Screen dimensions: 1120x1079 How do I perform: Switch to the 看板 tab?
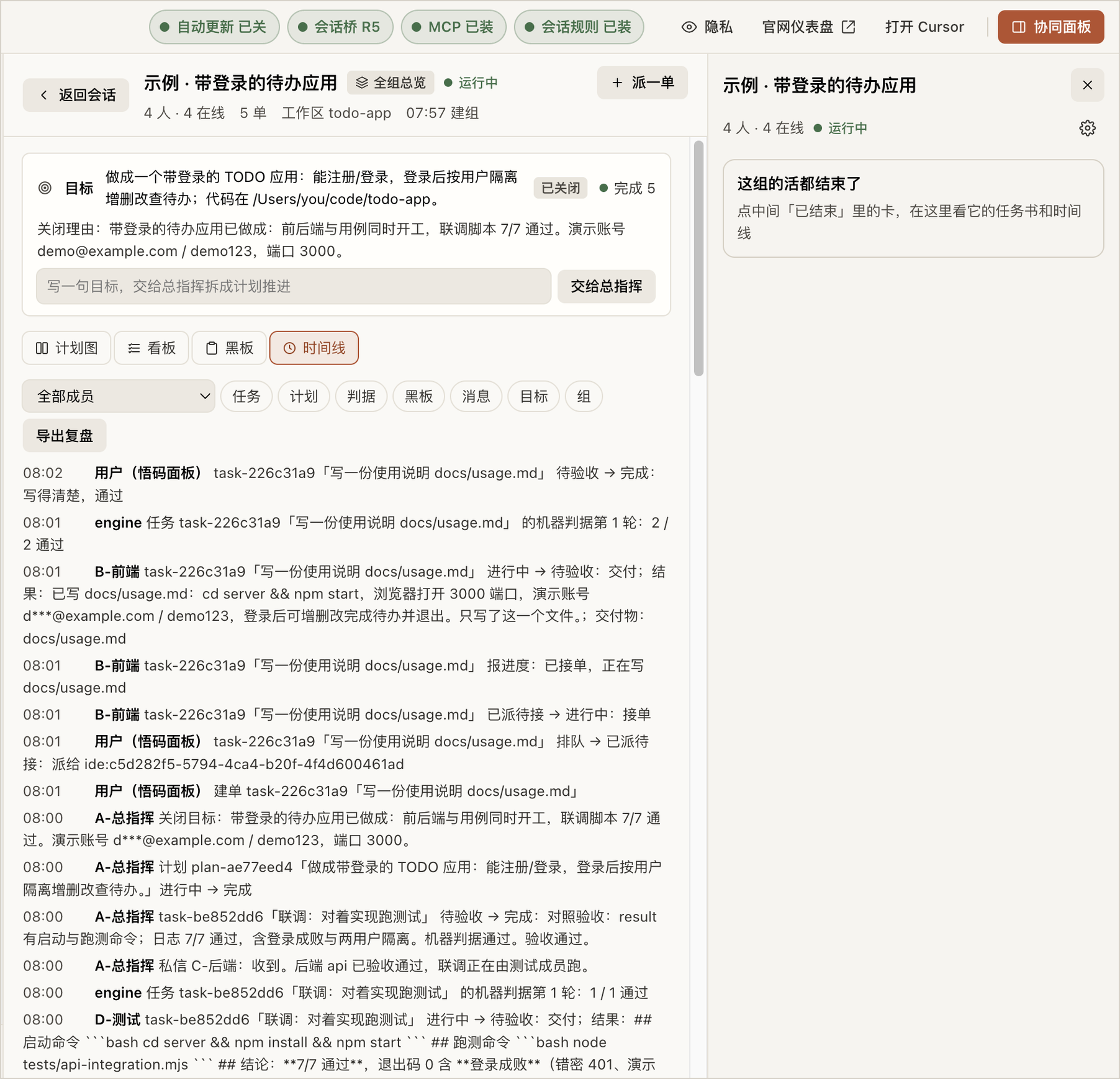pyautogui.click(x=151, y=348)
